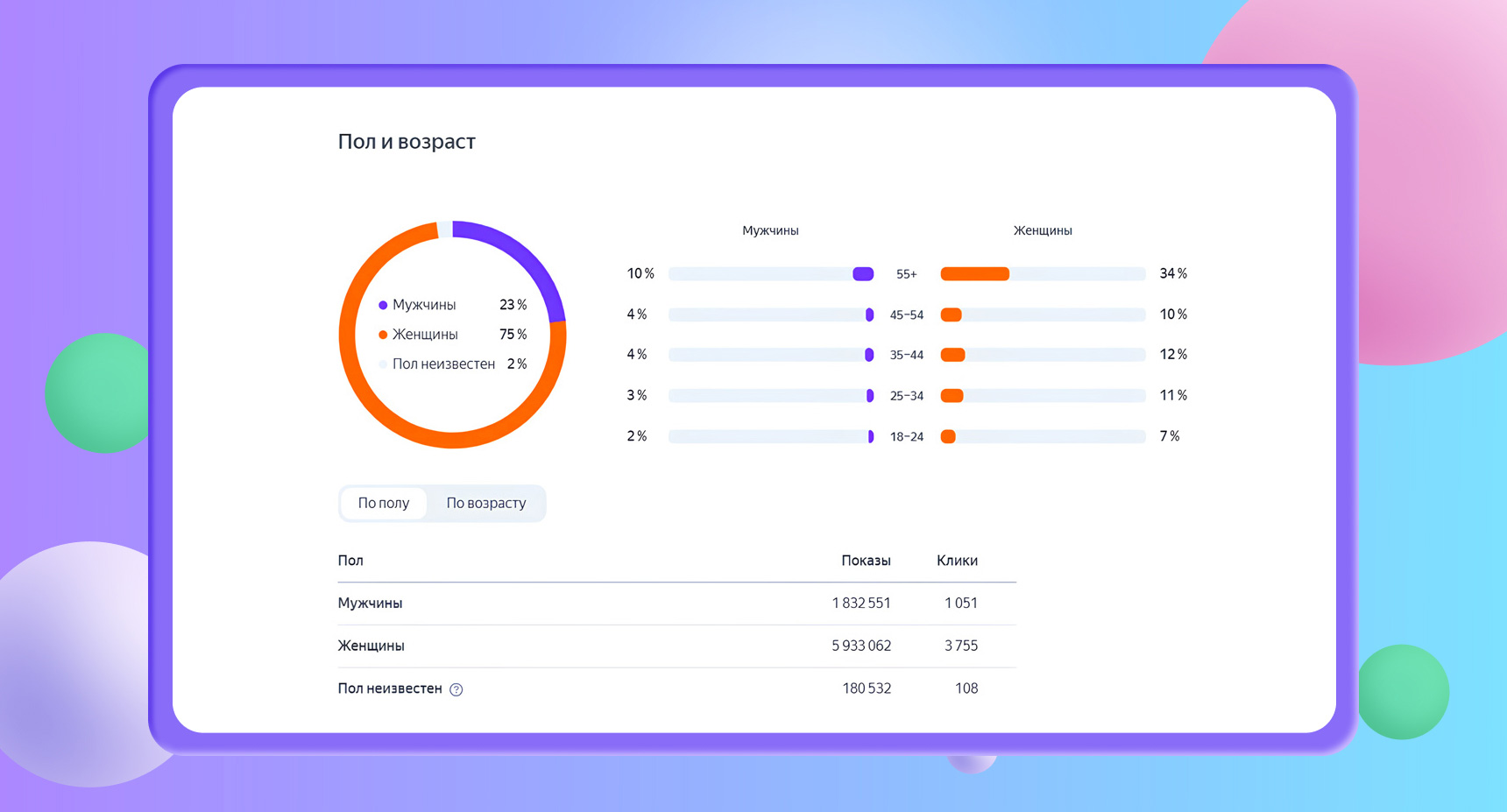The height and width of the screenshot is (812, 1507).
Task: Click the women's 25–34 orange bar
Action: (952, 396)
